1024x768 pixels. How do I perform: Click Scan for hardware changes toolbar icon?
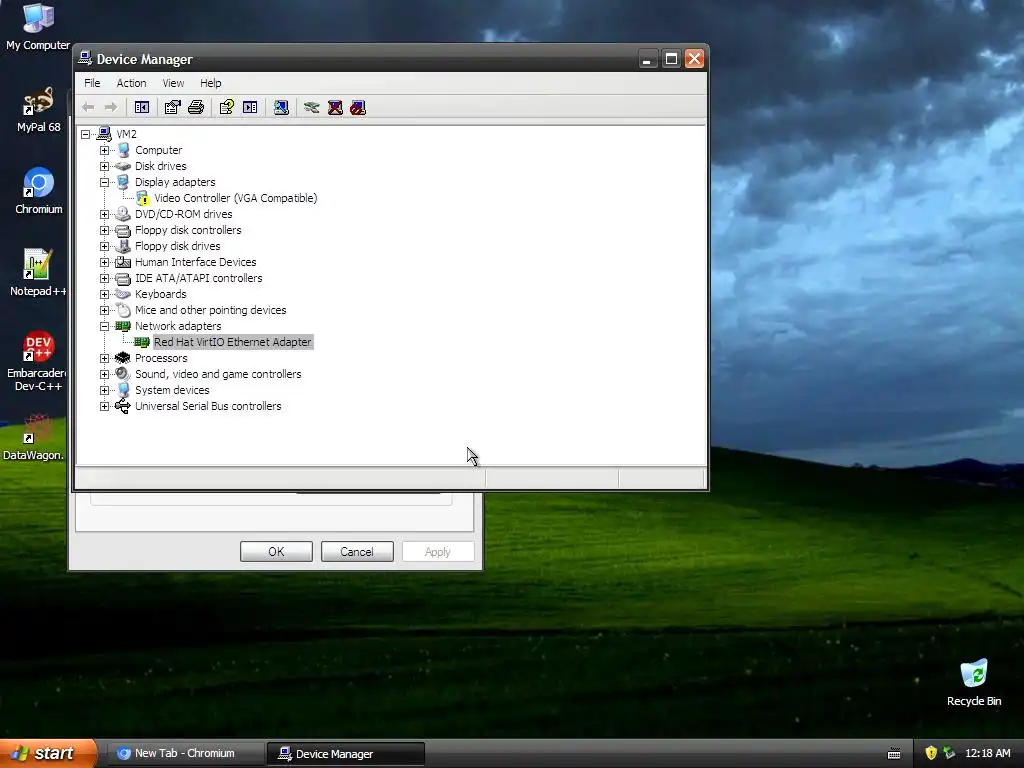pos(281,107)
